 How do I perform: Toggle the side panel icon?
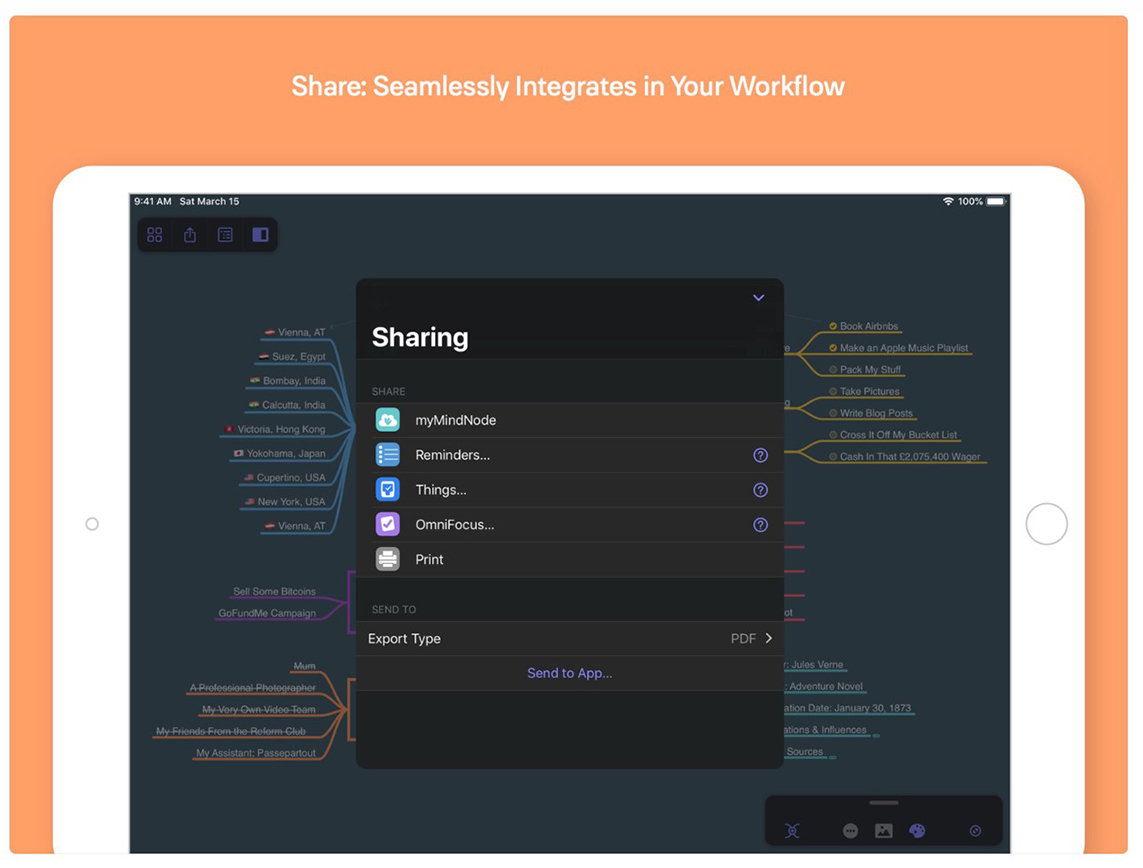pyautogui.click(x=260, y=235)
